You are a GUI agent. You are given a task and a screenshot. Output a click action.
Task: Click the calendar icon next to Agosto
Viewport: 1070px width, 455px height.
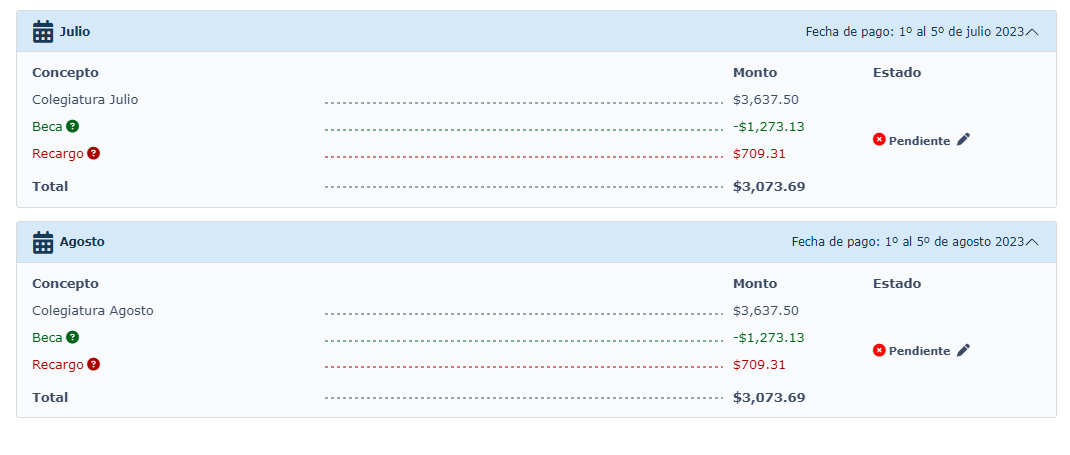tap(43, 242)
